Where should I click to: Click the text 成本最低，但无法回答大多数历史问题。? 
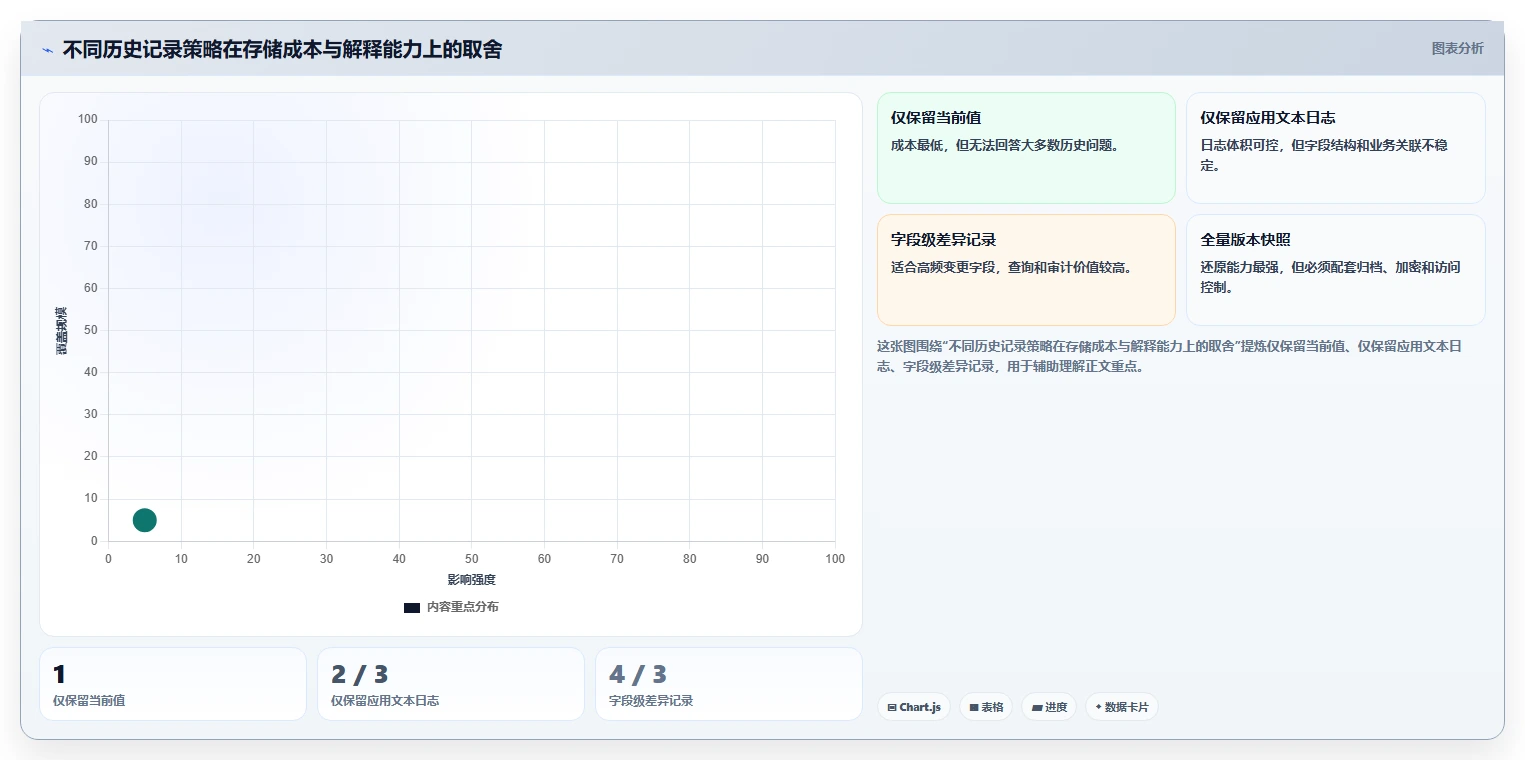(1005, 145)
